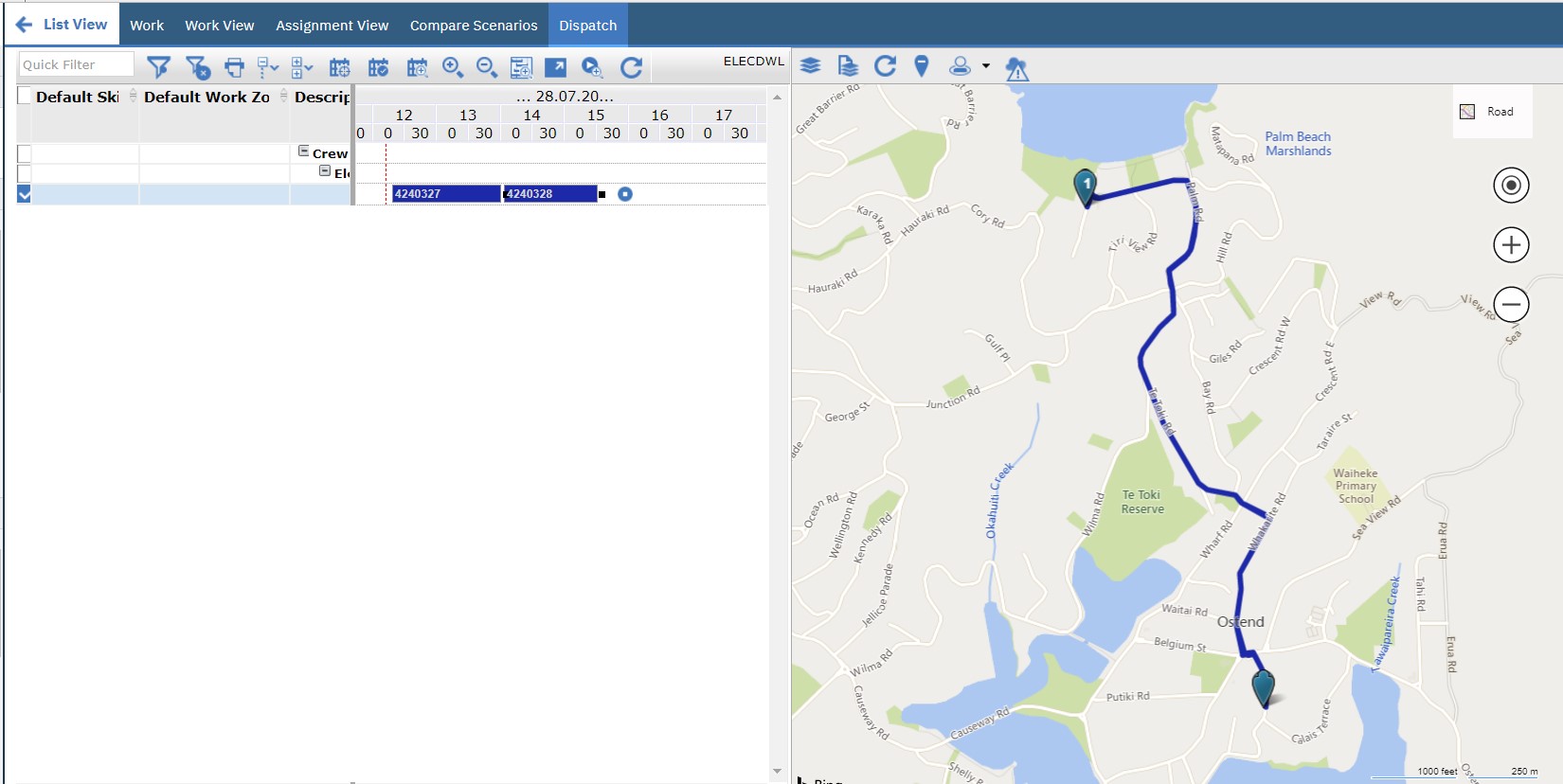Viewport: 1563px width, 784px height.
Task: Click the calendar icon with checkmark badge
Action: pos(378,67)
